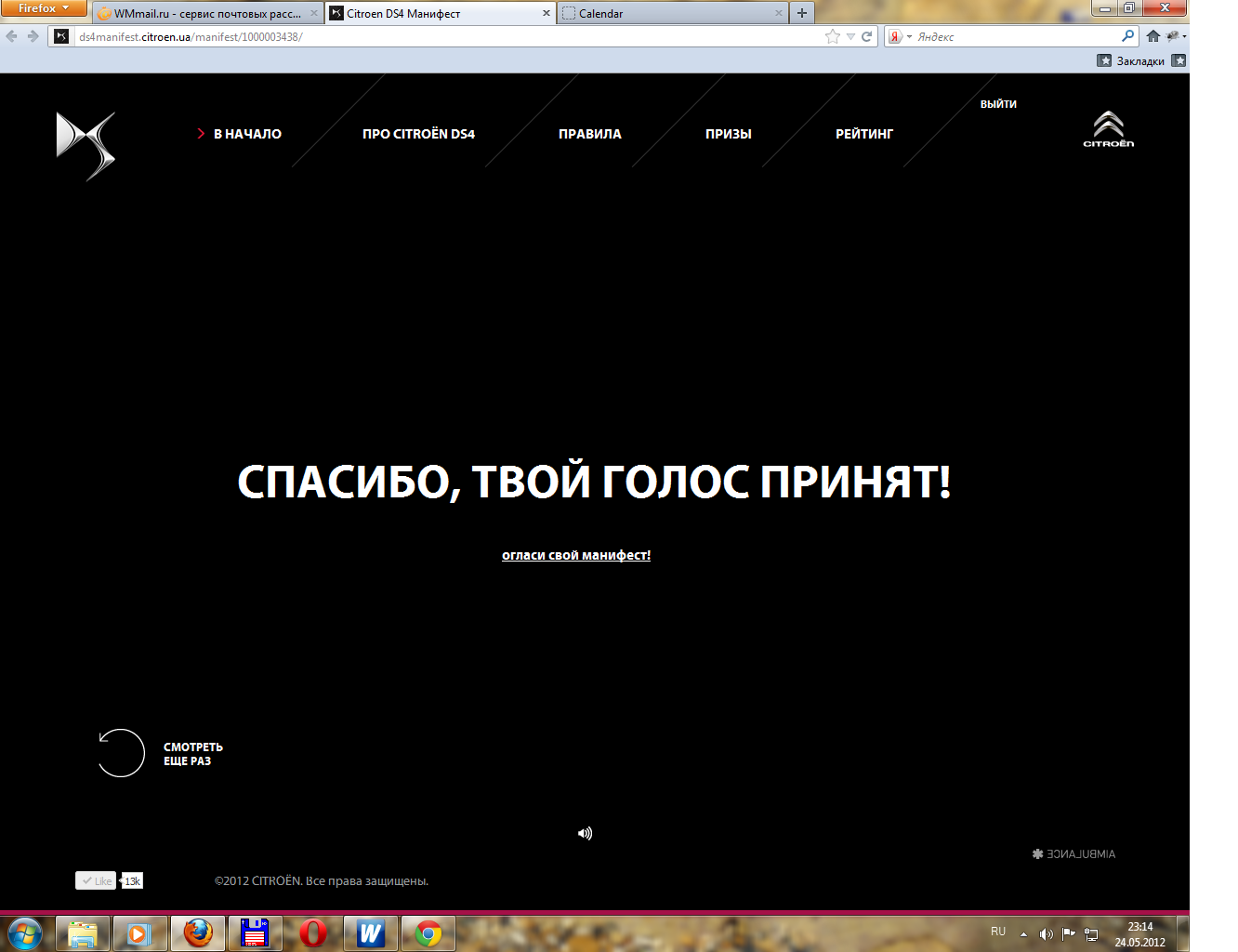Click the browser back arrow
This screenshot has height=952, width=1238.
[x=12, y=36]
